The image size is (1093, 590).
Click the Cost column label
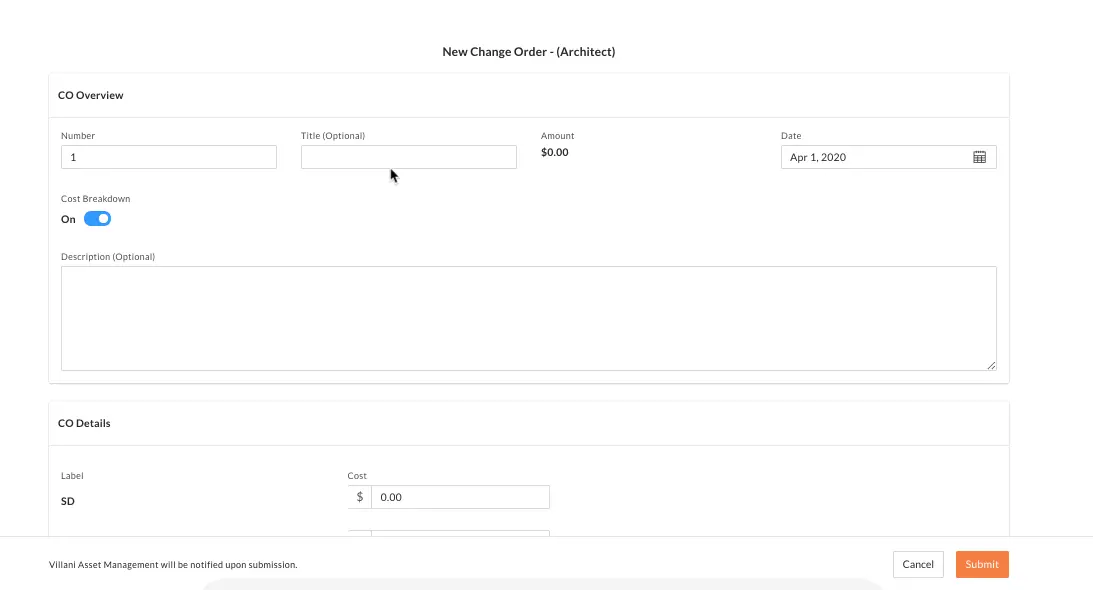(357, 476)
